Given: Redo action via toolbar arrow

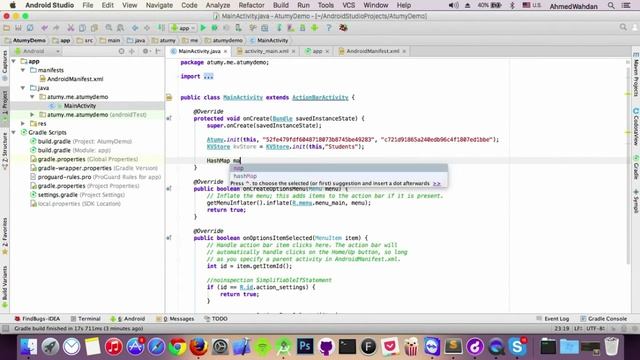Looking at the screenshot, I should (x=56, y=28).
